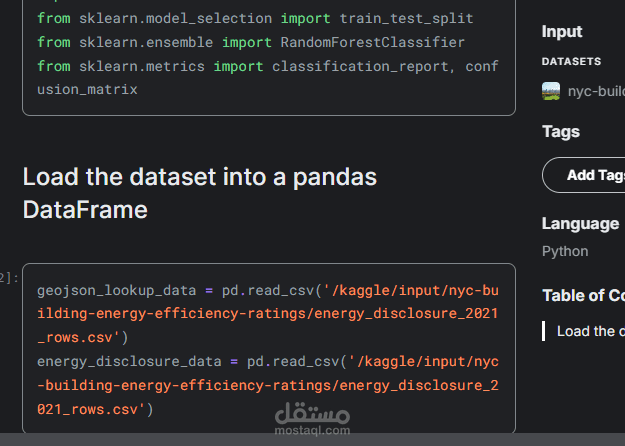Click the nyc-build dataset thumbnail icon
625x446 pixels.
click(x=551, y=91)
